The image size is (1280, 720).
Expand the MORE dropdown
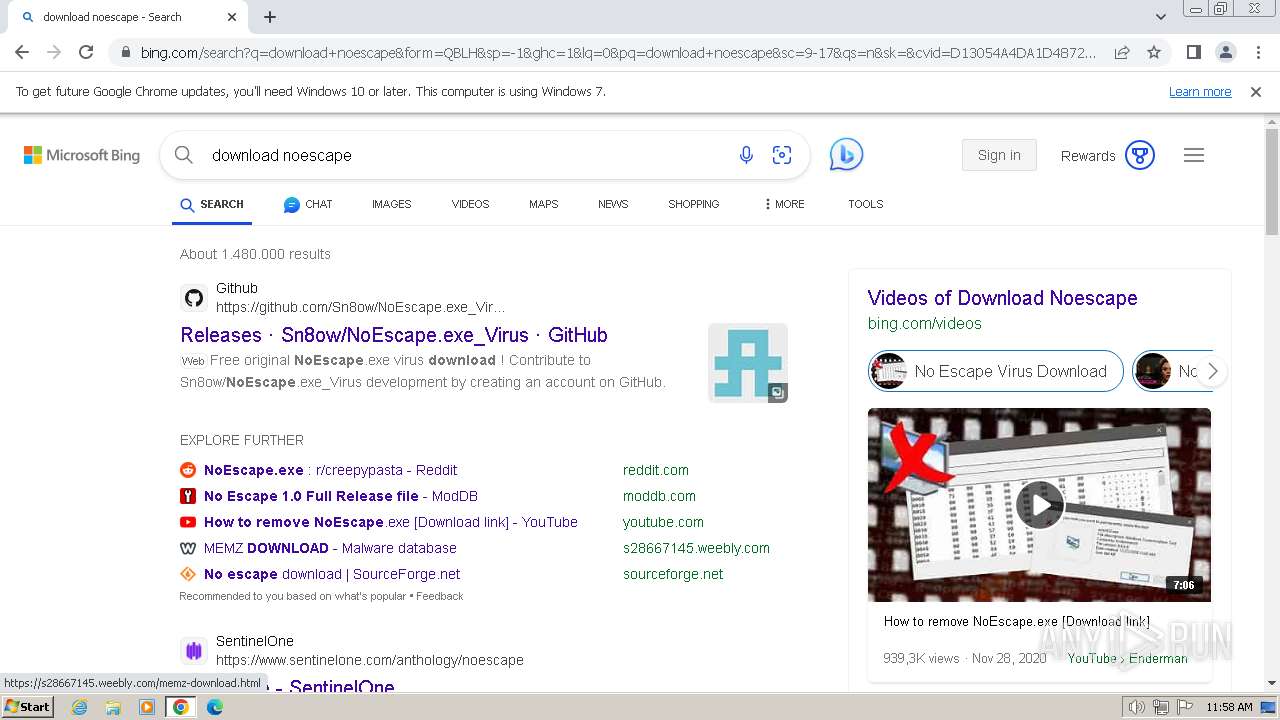point(784,204)
